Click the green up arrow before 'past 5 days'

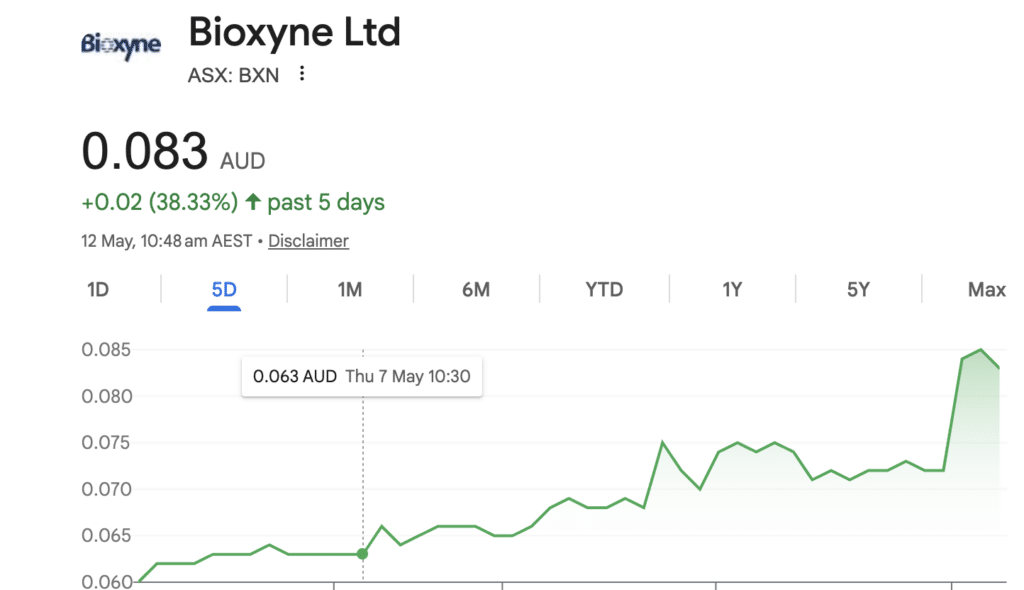(x=253, y=201)
